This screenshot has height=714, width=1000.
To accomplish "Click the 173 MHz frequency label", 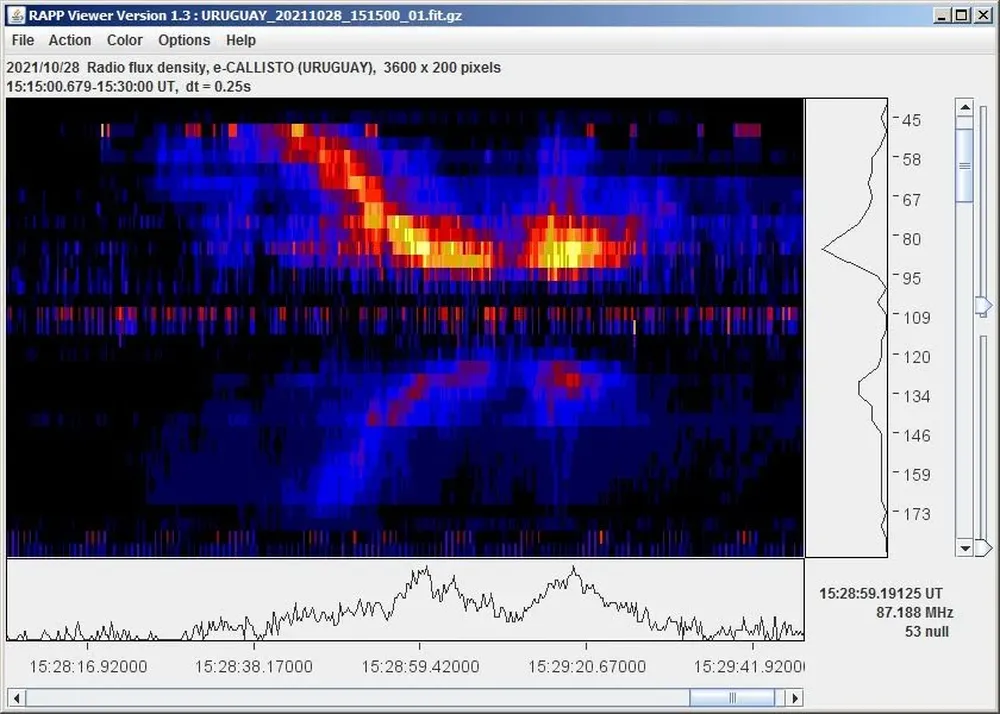I will [916, 514].
